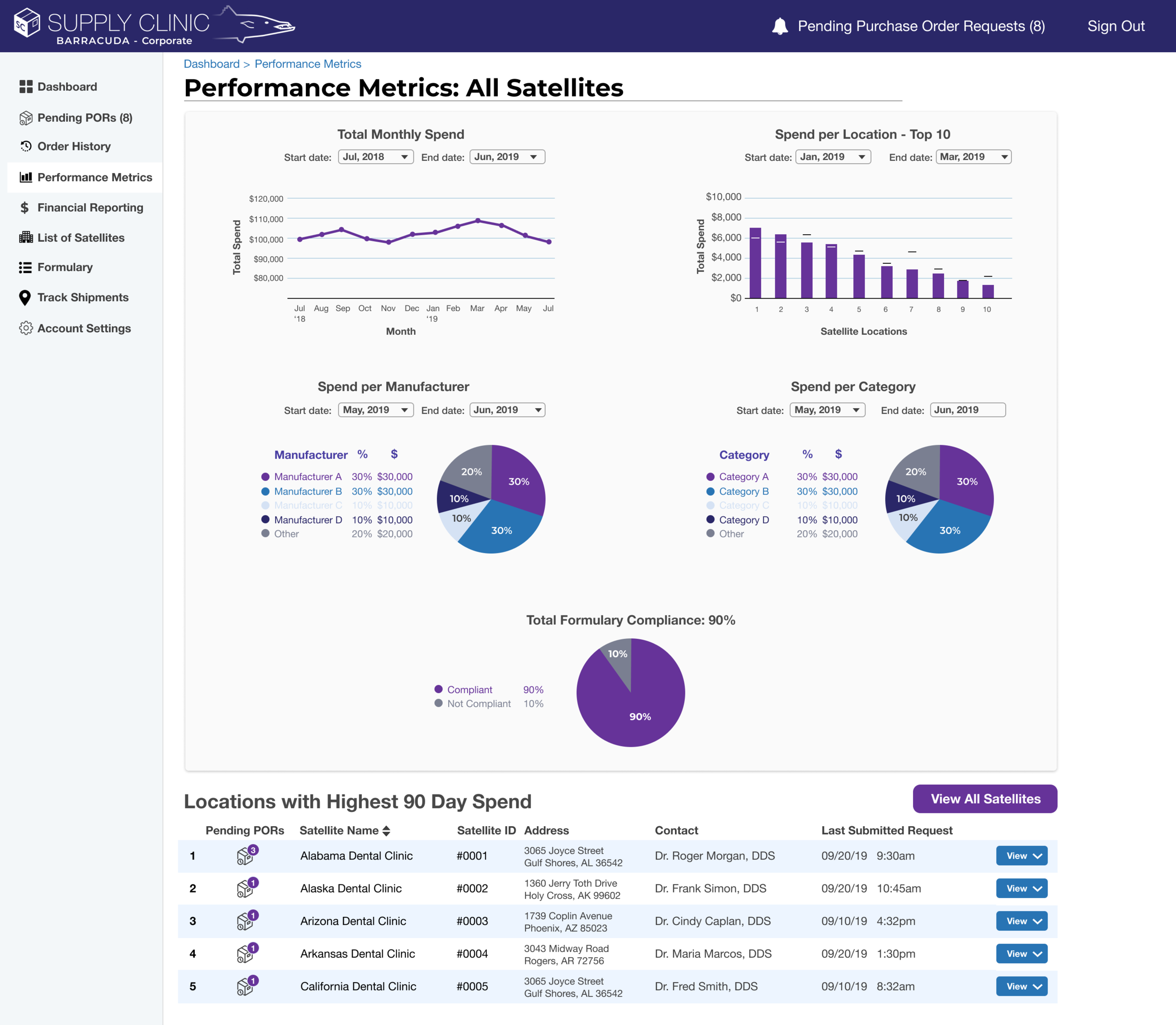Toggle Manufacturer D legend dot
This screenshot has width=1176, height=1025.
(x=265, y=520)
